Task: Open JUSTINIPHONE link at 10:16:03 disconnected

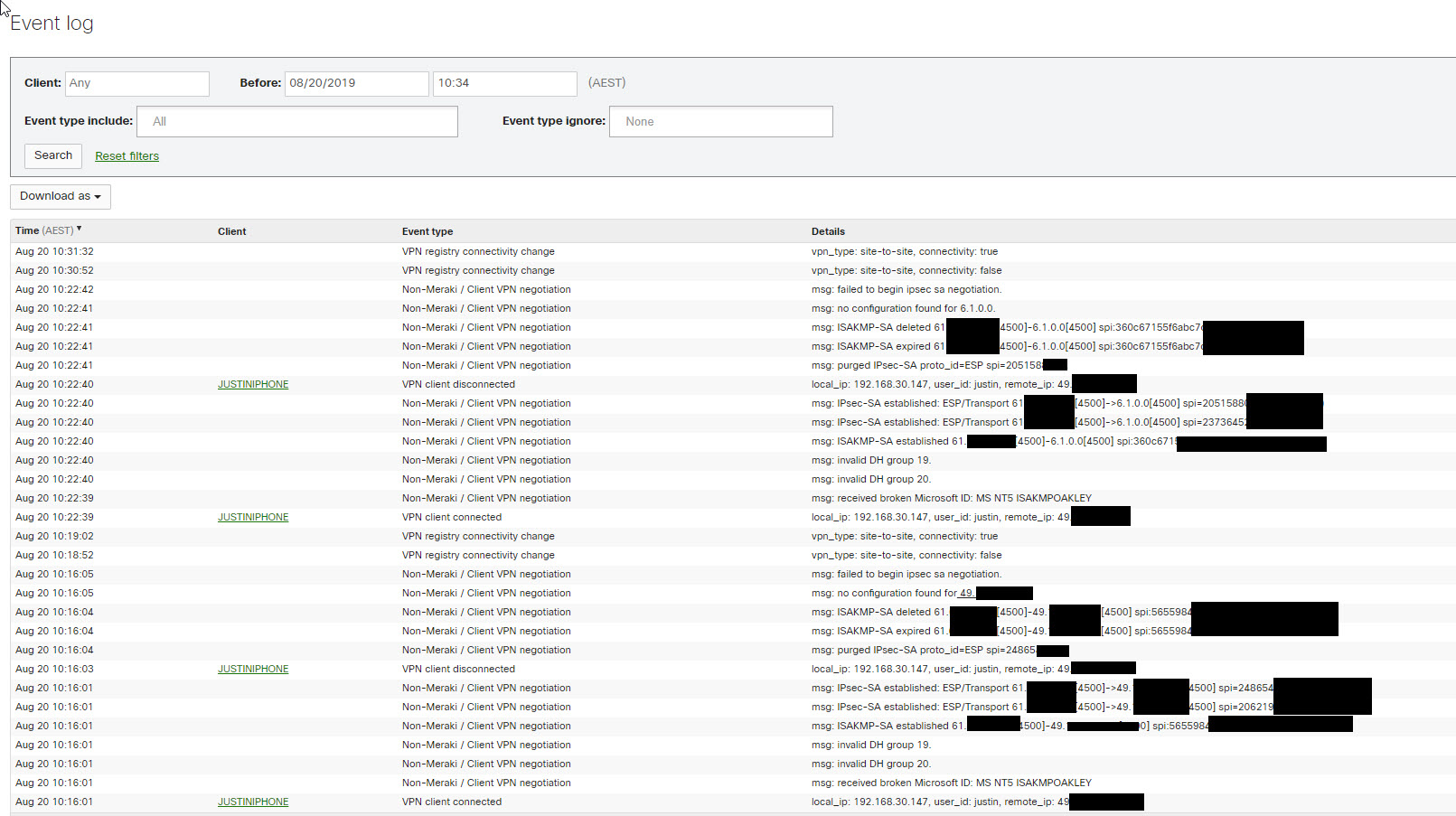Action: tap(253, 669)
